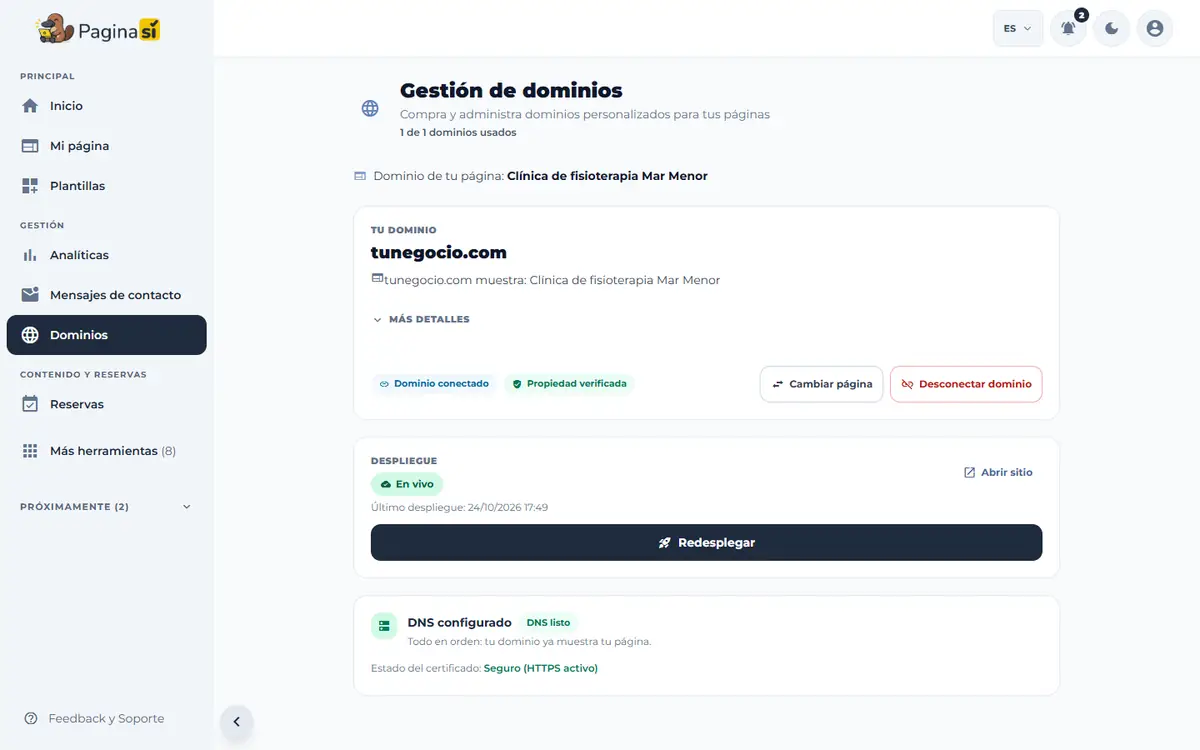Click the question mark help icon
Viewport: 1200px width, 750px height.
(31, 719)
